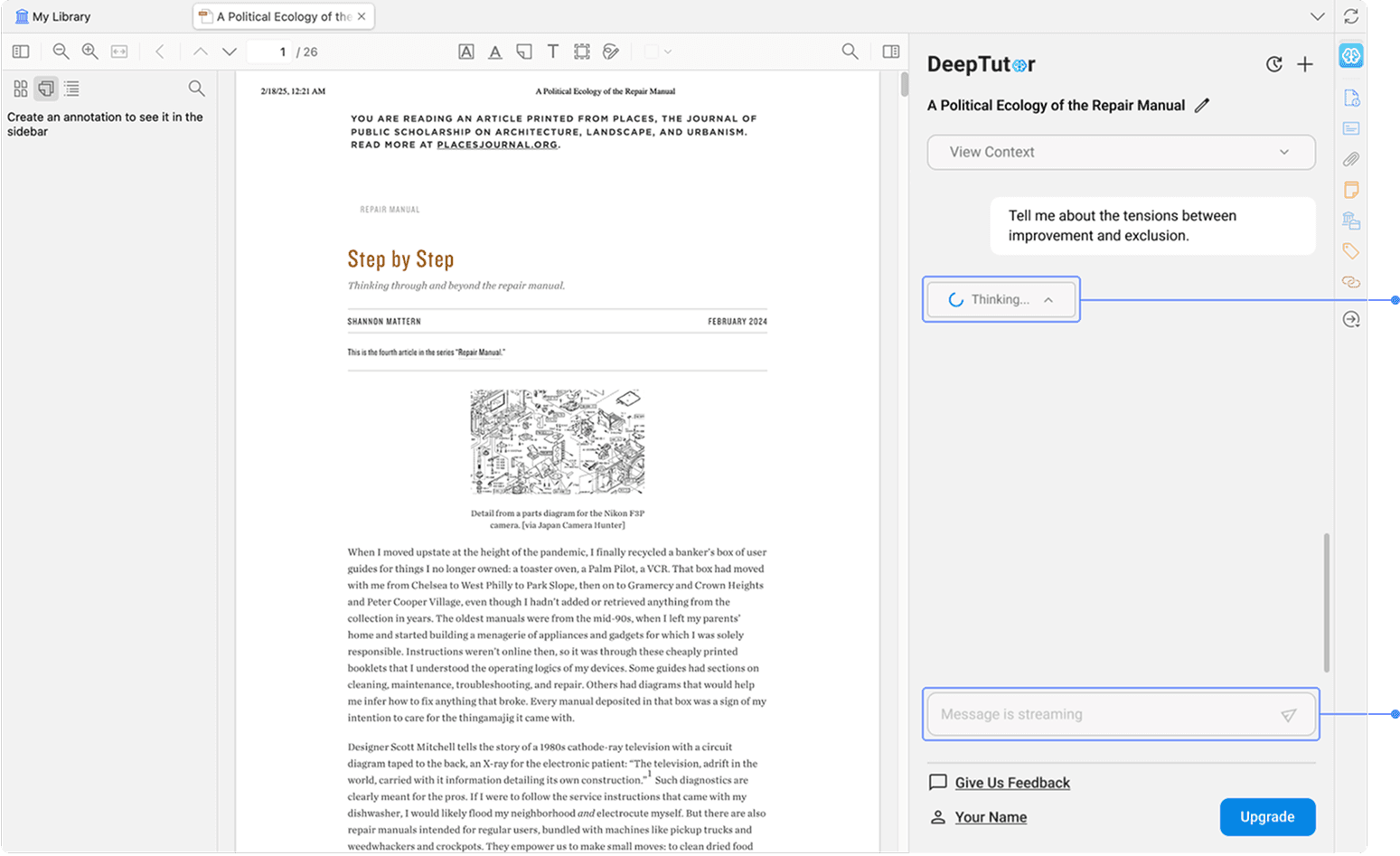Open Your Name profile link
The width and height of the screenshot is (1400, 856).
(x=991, y=817)
